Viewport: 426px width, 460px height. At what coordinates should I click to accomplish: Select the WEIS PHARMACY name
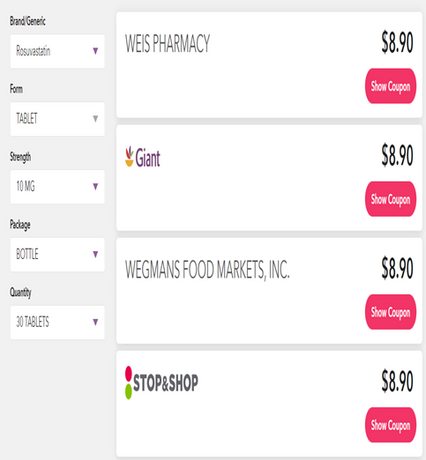167,44
